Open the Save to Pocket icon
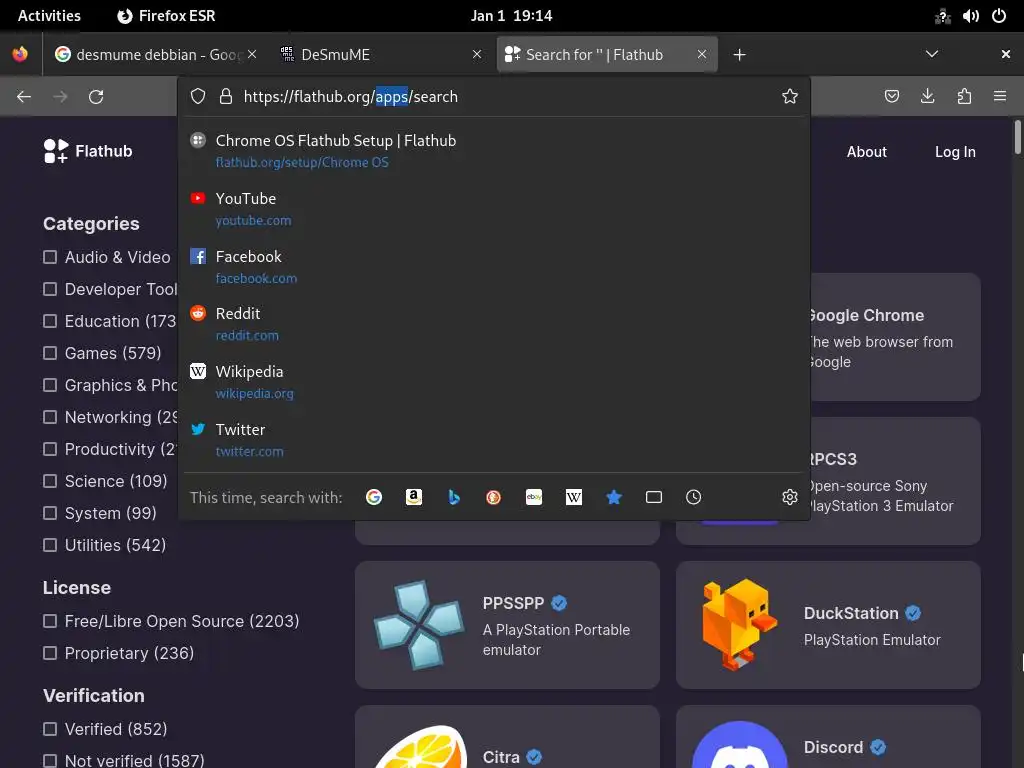This screenshot has height=768, width=1024. pos(891,97)
